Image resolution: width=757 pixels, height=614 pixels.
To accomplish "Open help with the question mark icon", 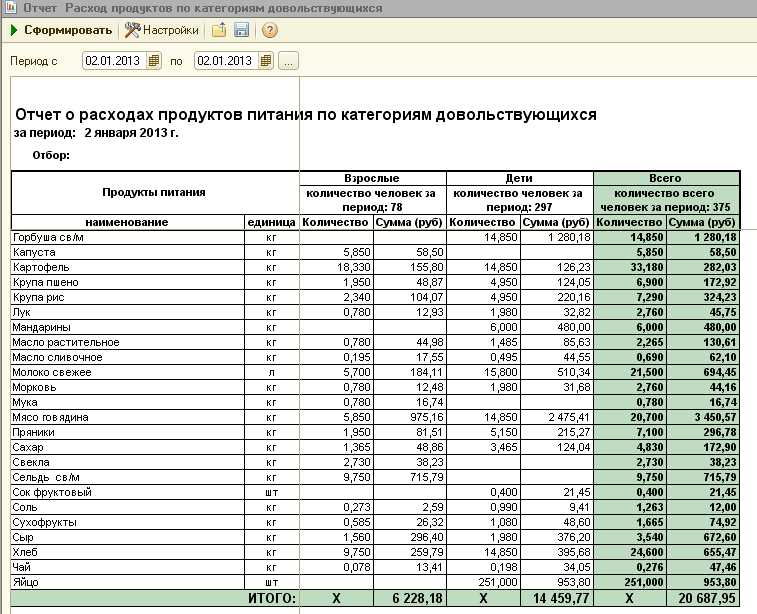I will (269, 30).
